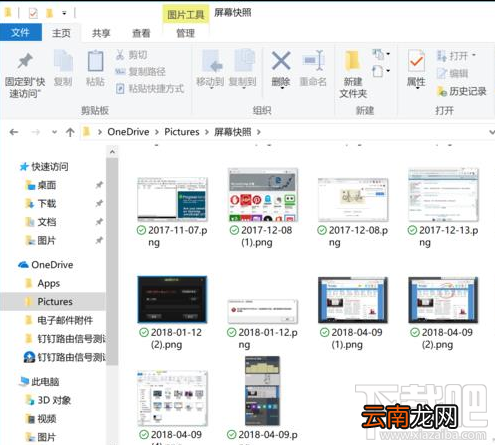Open the File (文件) tab

tap(21, 33)
